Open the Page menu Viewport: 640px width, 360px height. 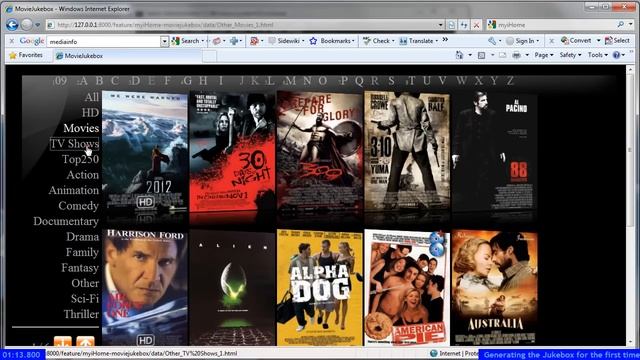(x=544, y=55)
